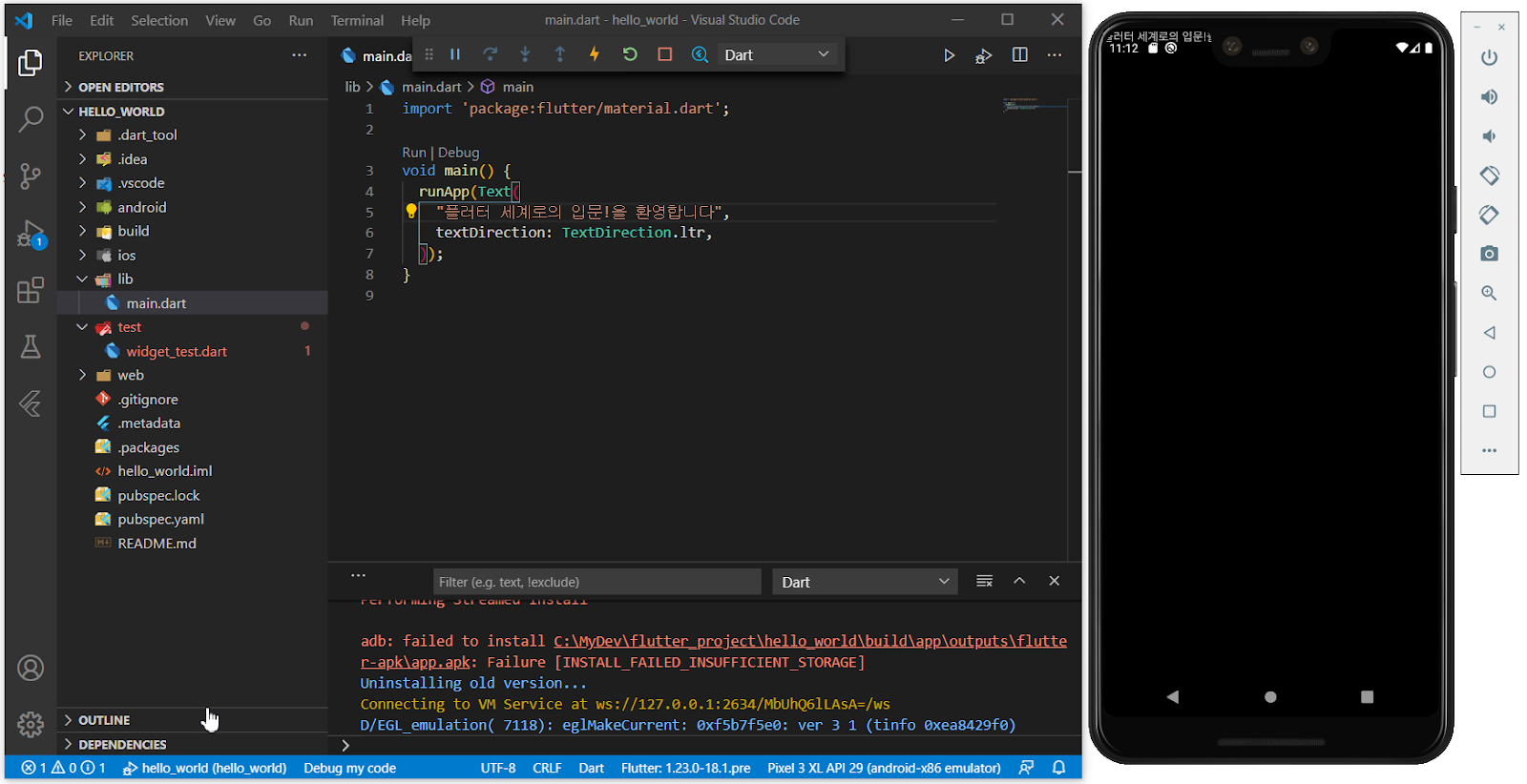
Task: Open the Selection menu
Action: pos(159,20)
